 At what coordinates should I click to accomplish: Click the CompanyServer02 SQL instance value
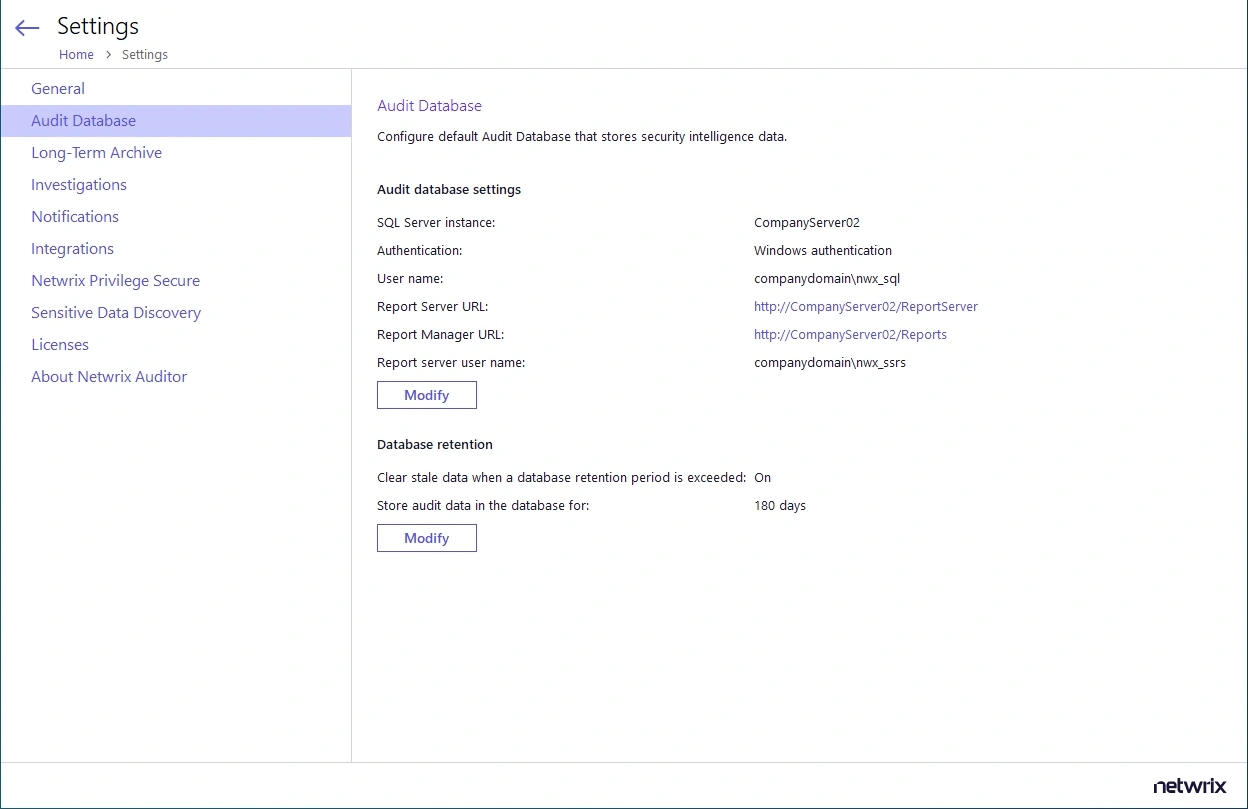pyautogui.click(x=806, y=222)
